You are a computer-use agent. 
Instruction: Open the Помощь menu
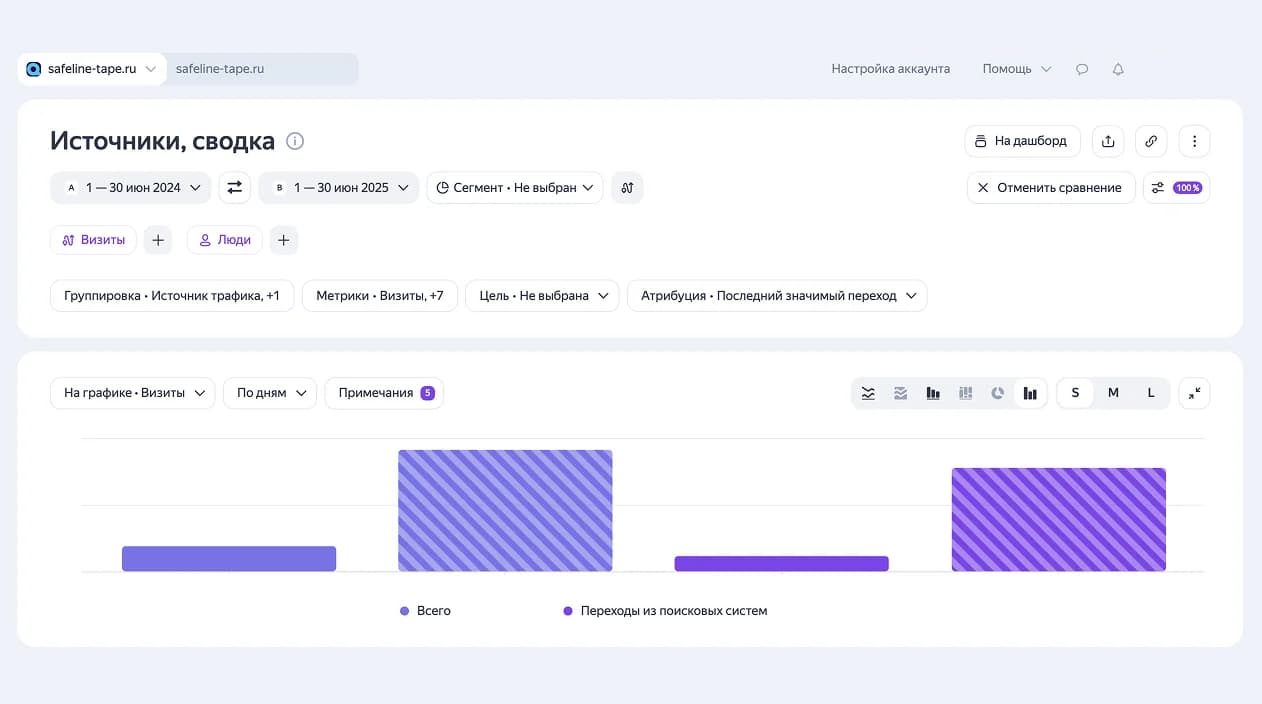(x=1017, y=69)
